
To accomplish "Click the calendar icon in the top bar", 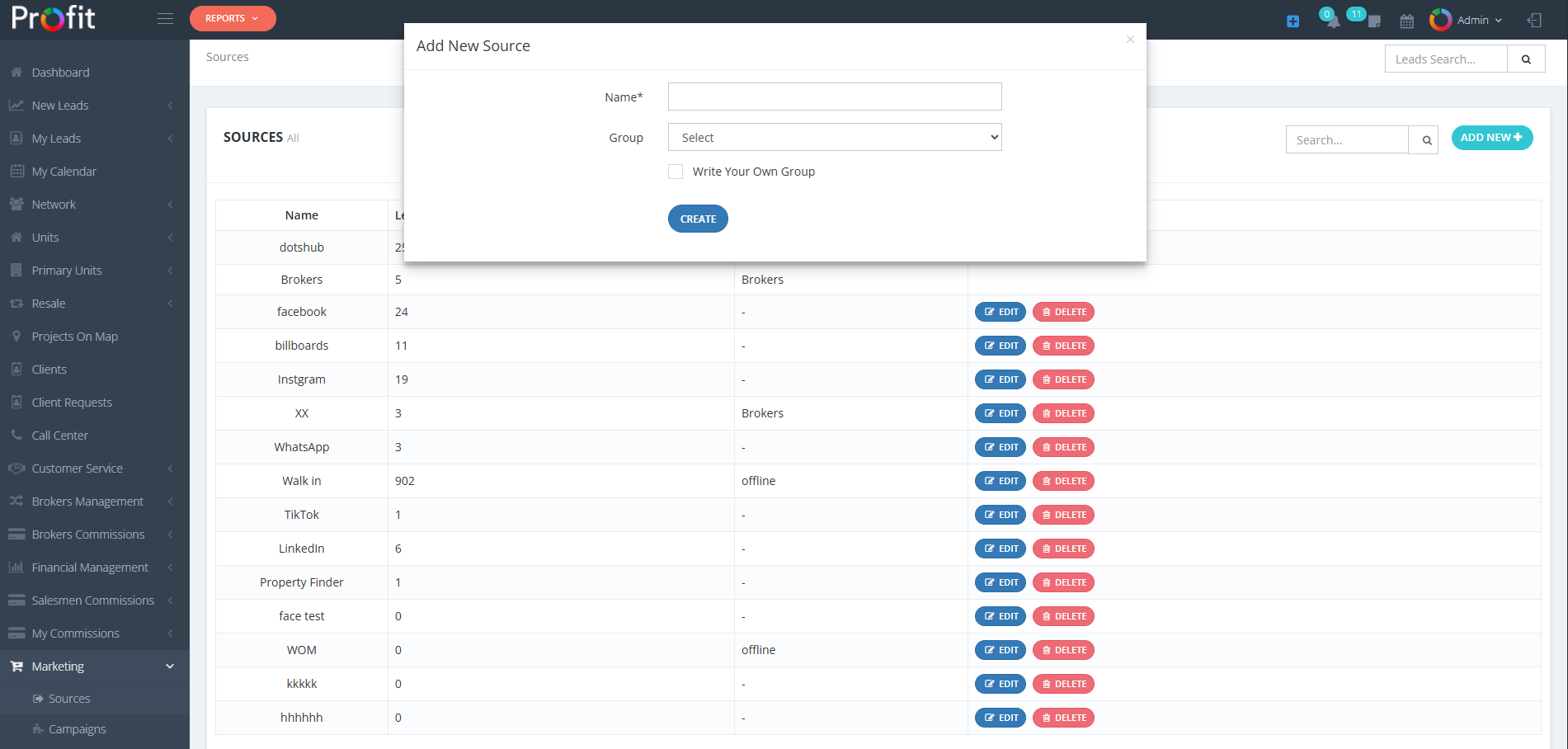I will point(1406,20).
